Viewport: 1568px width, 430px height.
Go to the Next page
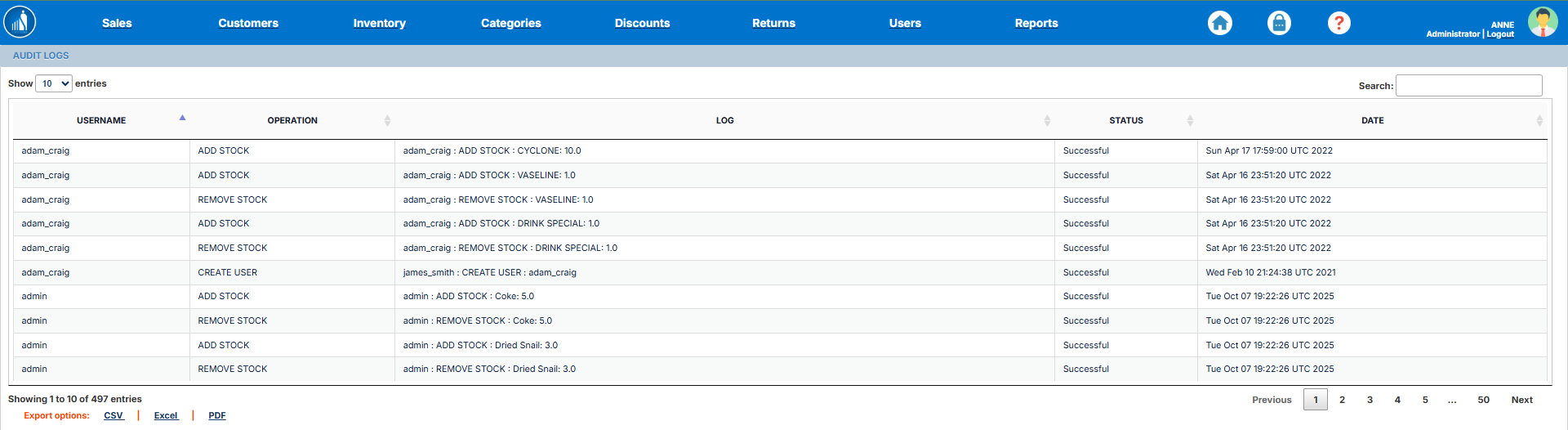point(1521,400)
